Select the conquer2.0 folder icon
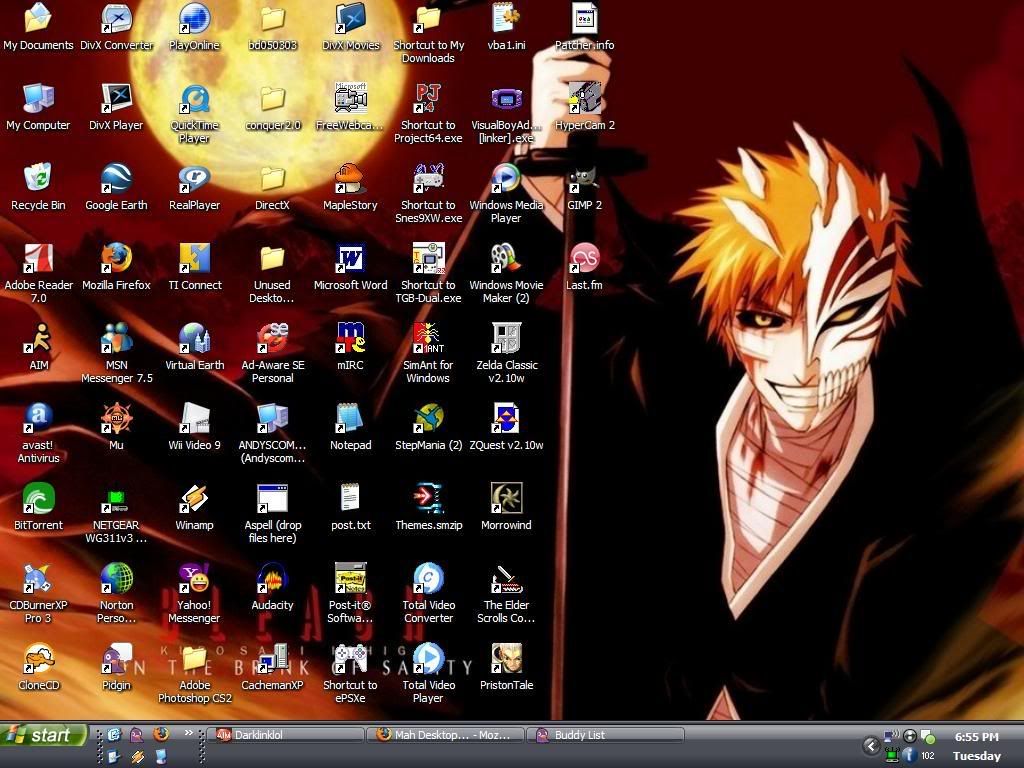 pos(272,108)
